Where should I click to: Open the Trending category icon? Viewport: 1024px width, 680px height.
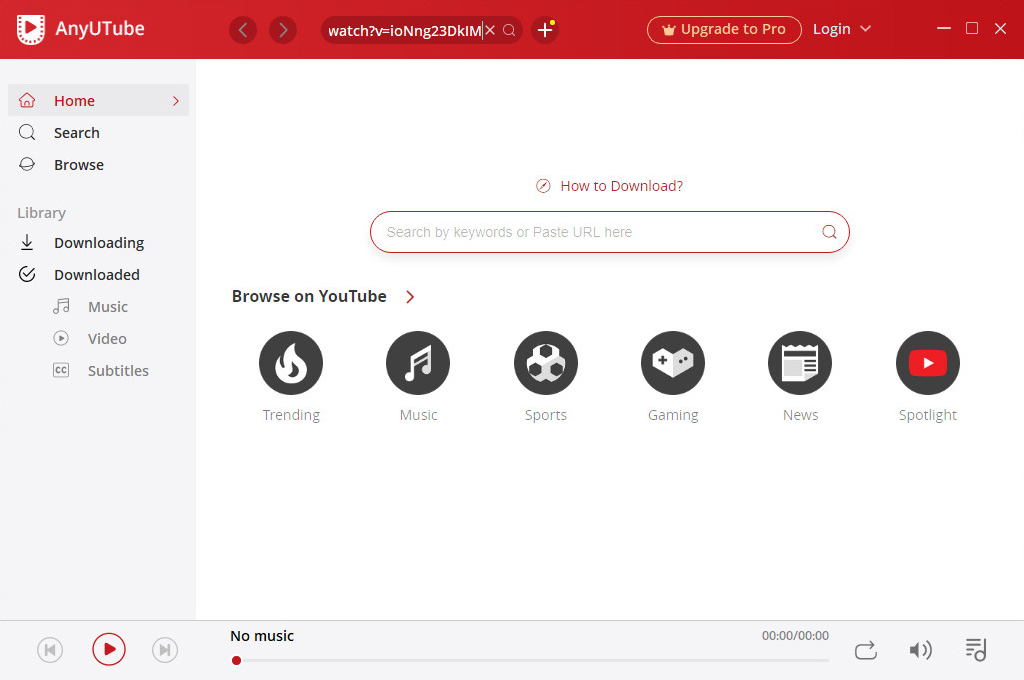click(x=290, y=363)
